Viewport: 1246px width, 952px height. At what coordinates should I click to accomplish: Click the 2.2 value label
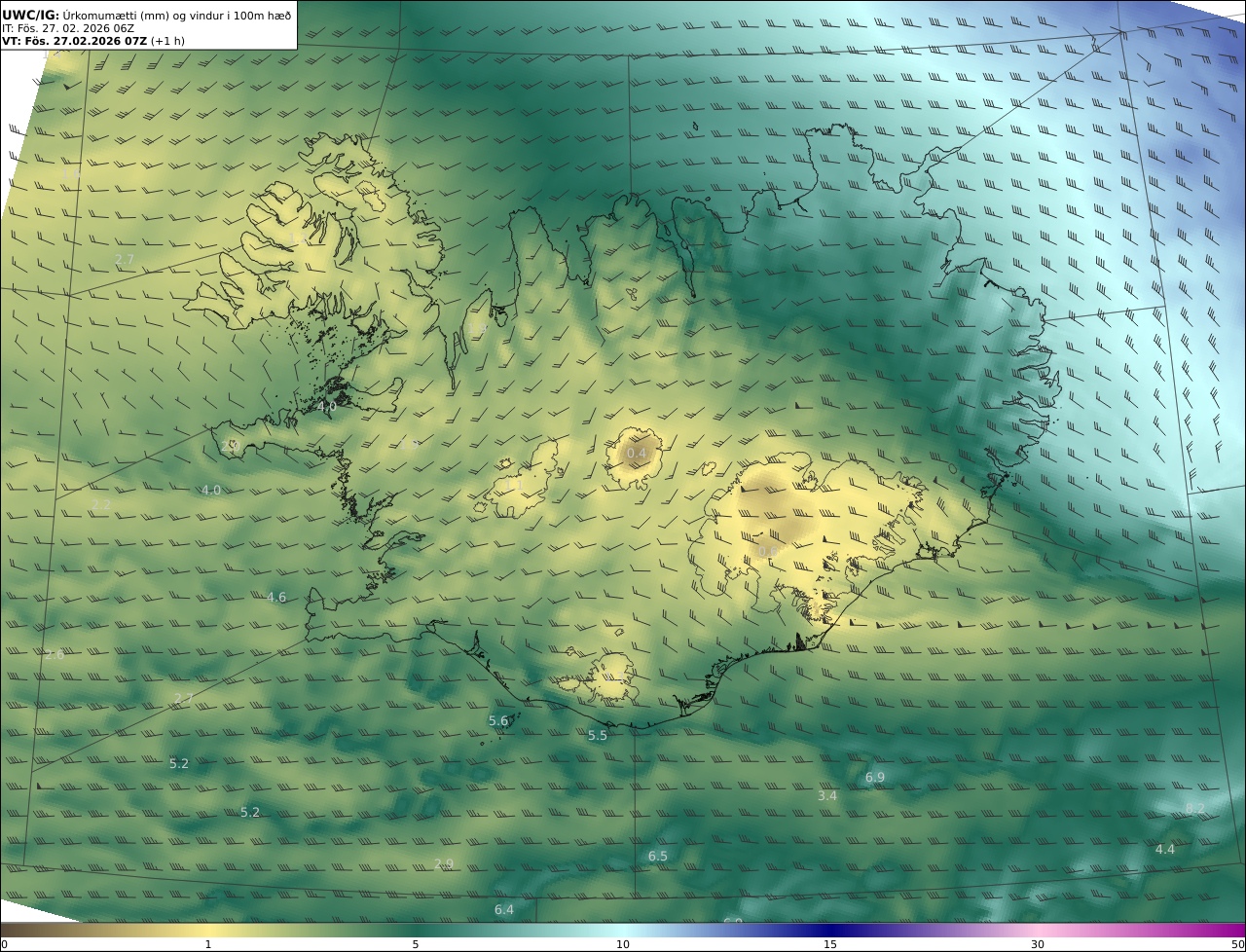(101, 505)
